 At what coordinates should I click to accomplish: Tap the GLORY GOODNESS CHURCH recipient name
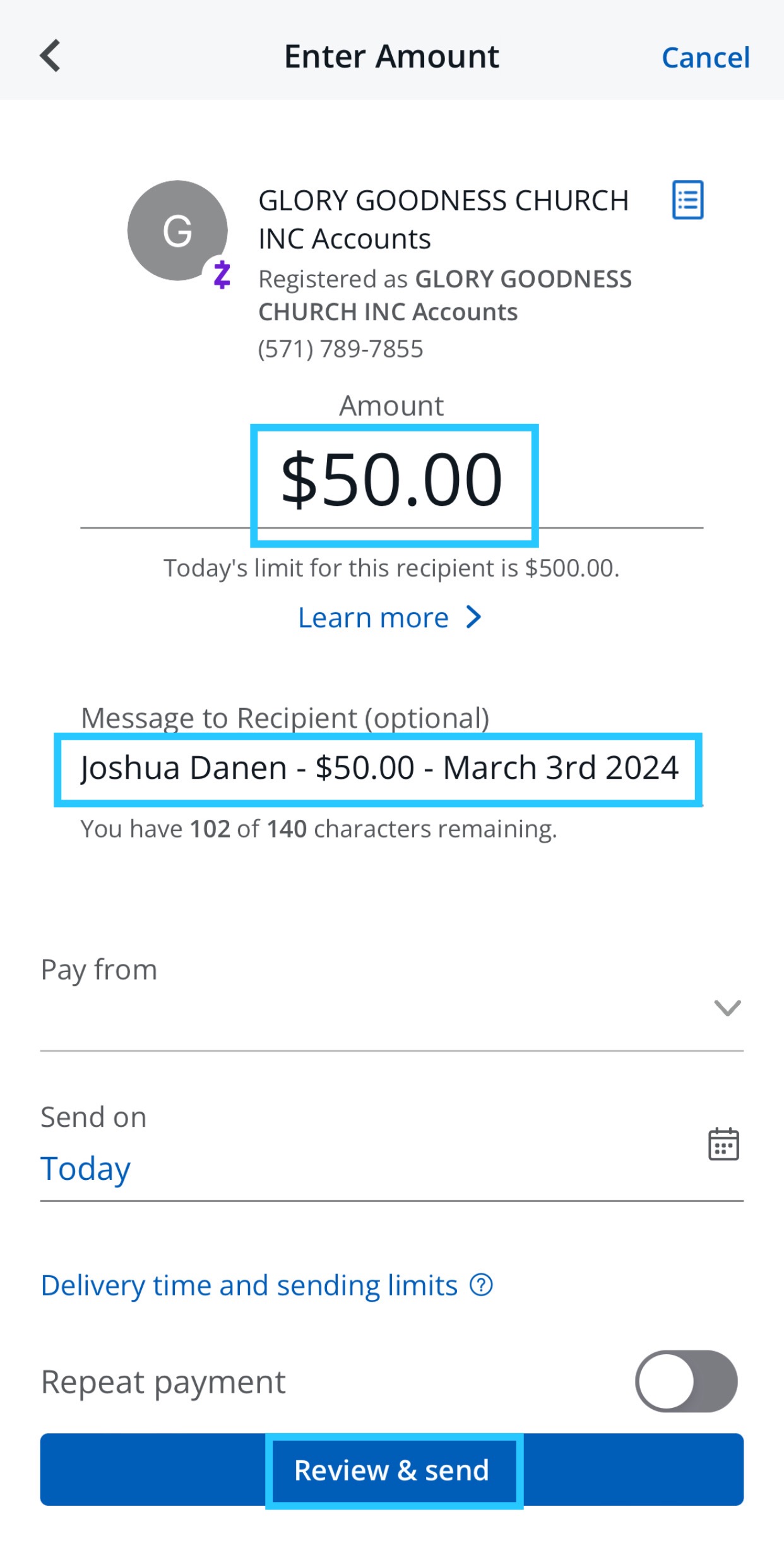coord(443,219)
